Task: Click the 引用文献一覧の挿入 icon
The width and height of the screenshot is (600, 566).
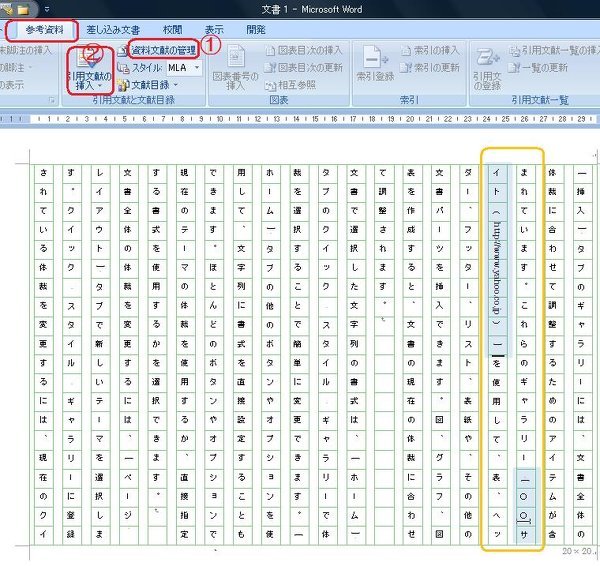Action: (514, 51)
